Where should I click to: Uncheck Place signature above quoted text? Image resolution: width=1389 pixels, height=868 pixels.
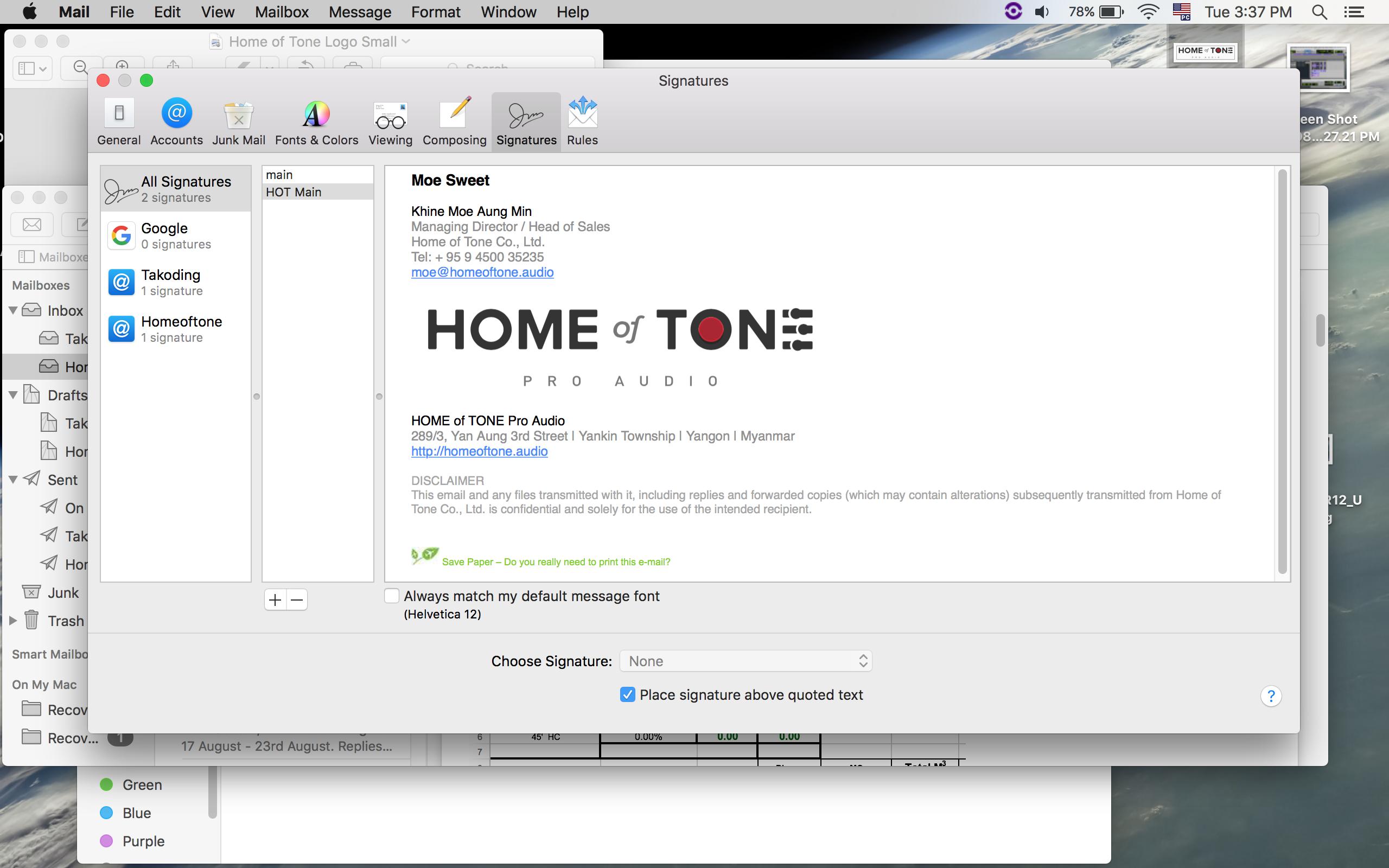click(627, 694)
